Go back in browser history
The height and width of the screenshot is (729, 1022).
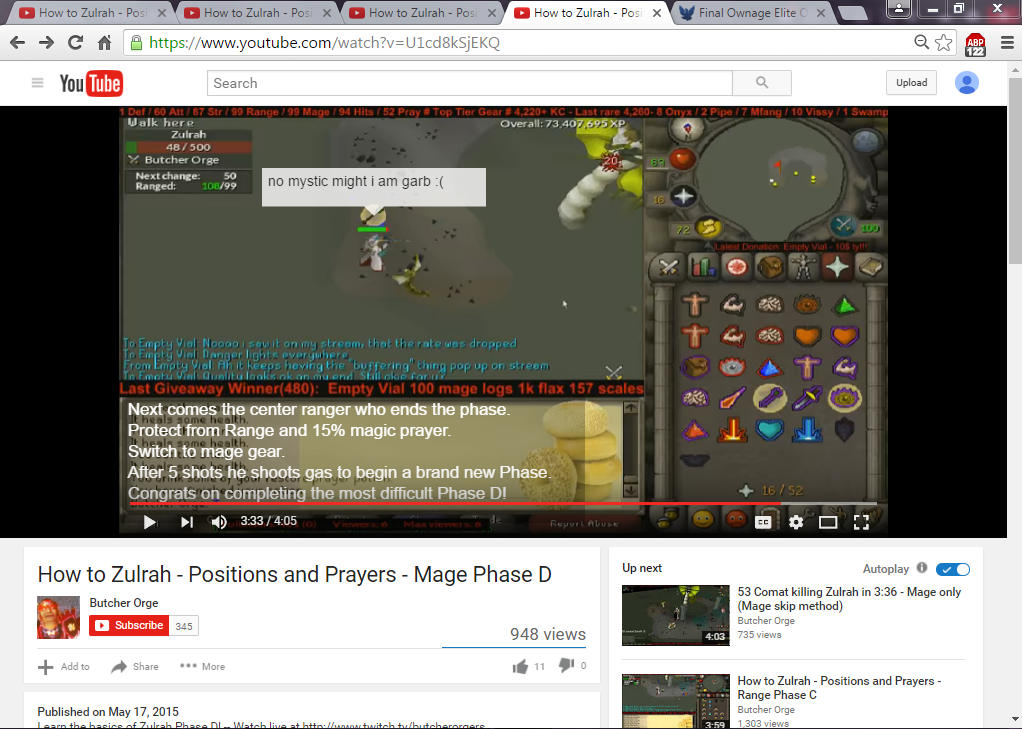[18, 43]
